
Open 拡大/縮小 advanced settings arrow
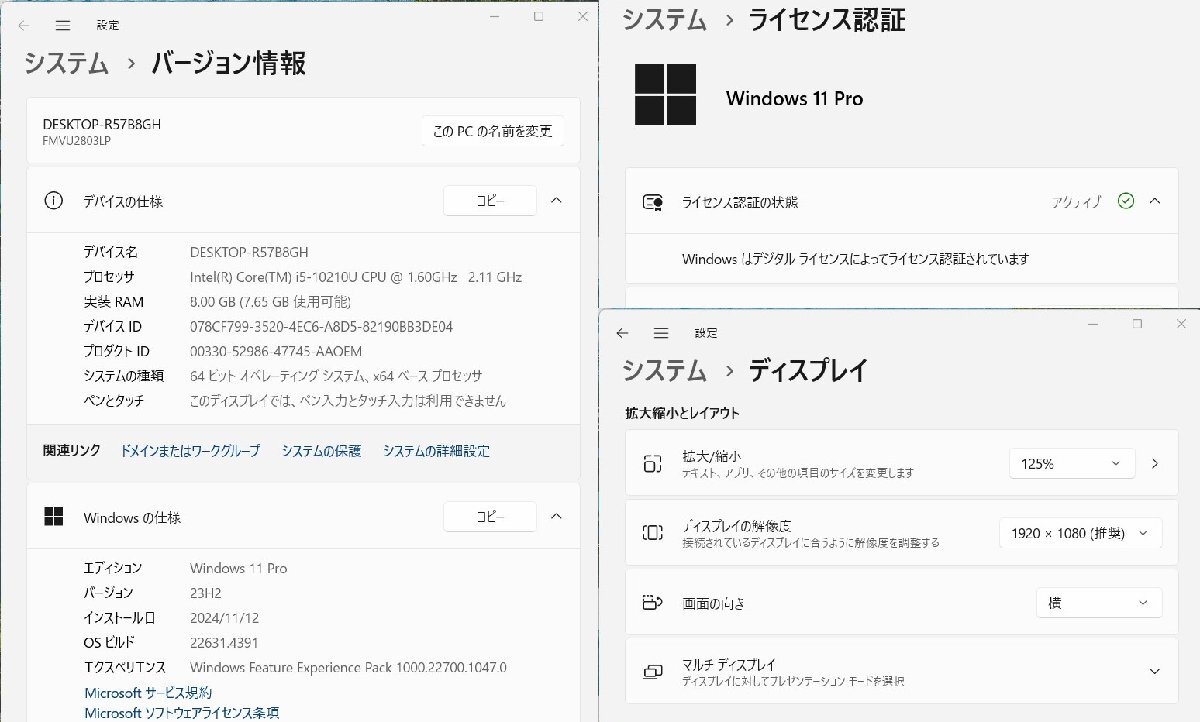1155,464
